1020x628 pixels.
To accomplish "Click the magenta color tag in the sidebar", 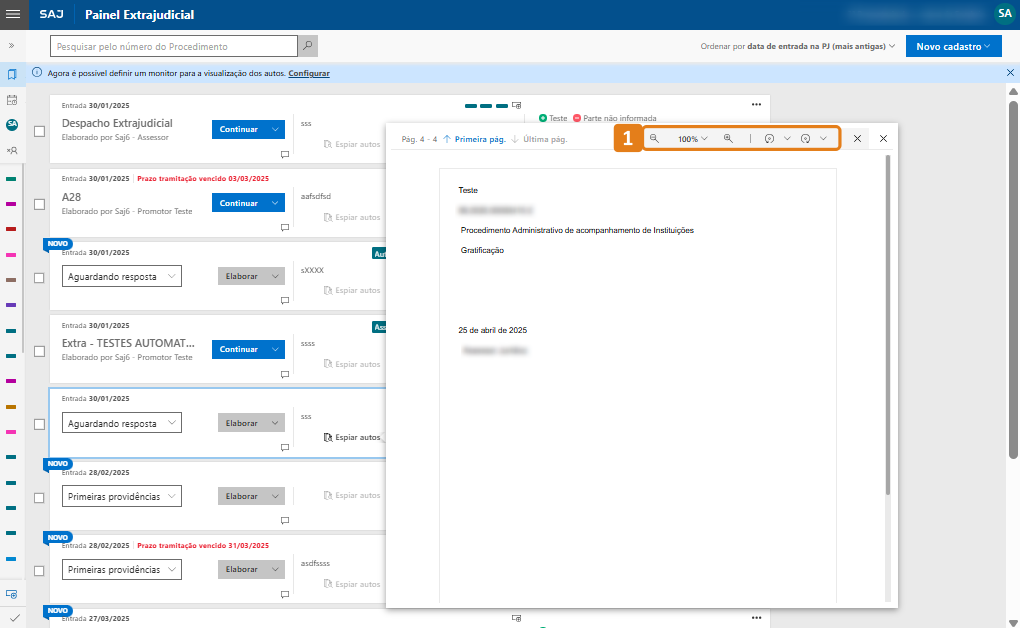I will (x=11, y=203).
